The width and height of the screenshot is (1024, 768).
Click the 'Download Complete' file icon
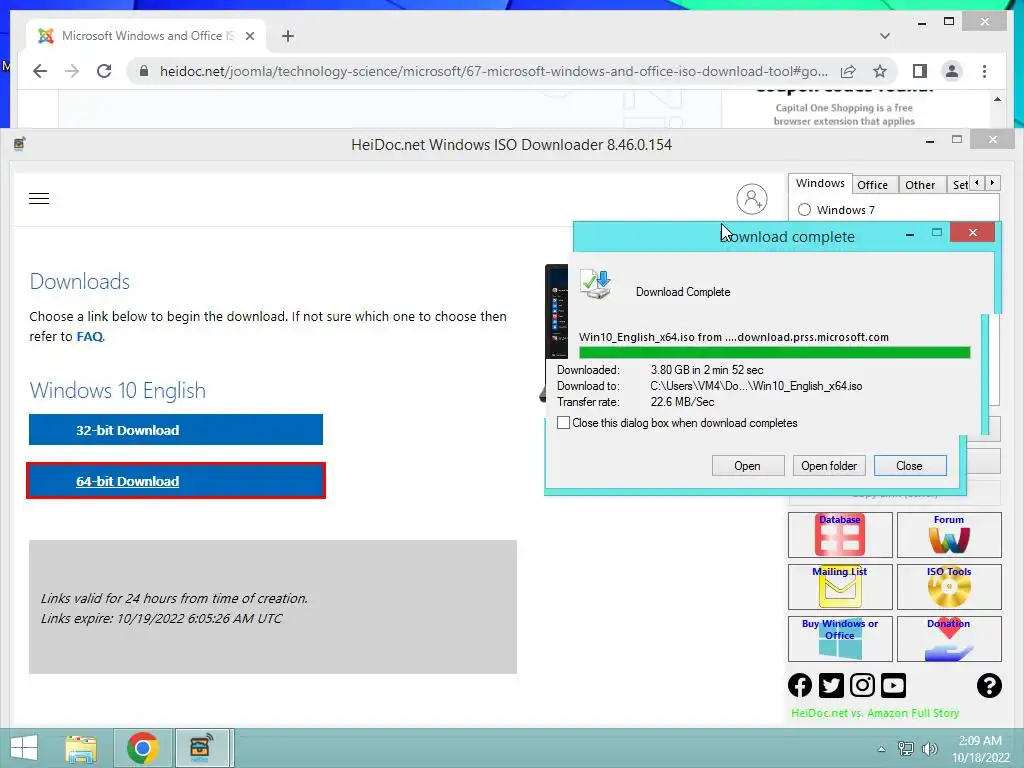click(596, 284)
